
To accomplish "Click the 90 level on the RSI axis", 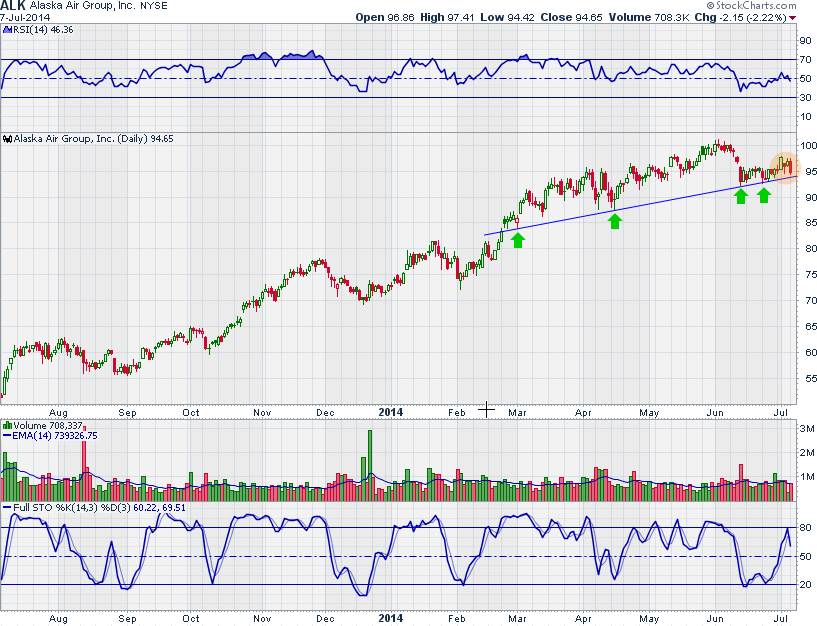I will tap(806, 41).
